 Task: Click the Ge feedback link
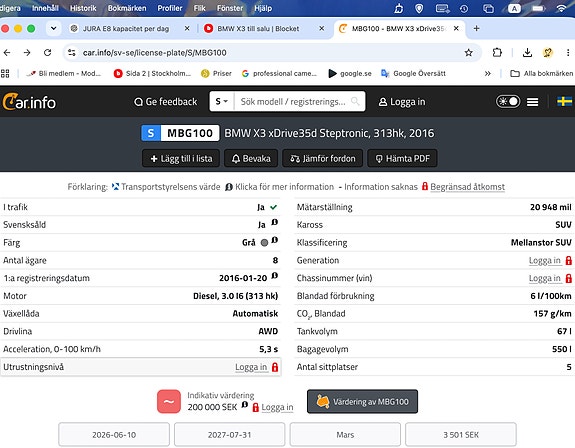pos(165,102)
